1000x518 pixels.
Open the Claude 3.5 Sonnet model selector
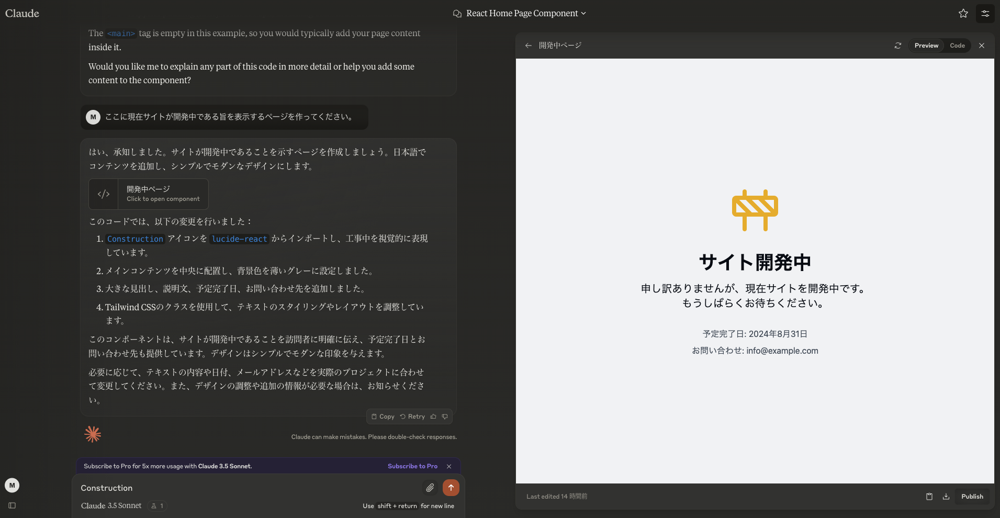111,506
